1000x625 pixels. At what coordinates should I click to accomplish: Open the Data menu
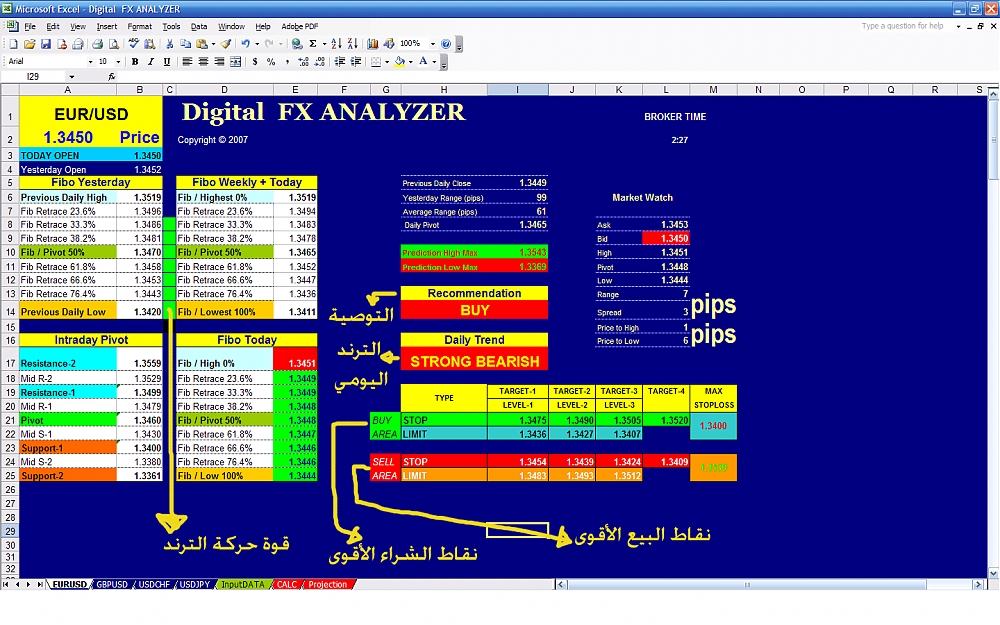(x=199, y=26)
